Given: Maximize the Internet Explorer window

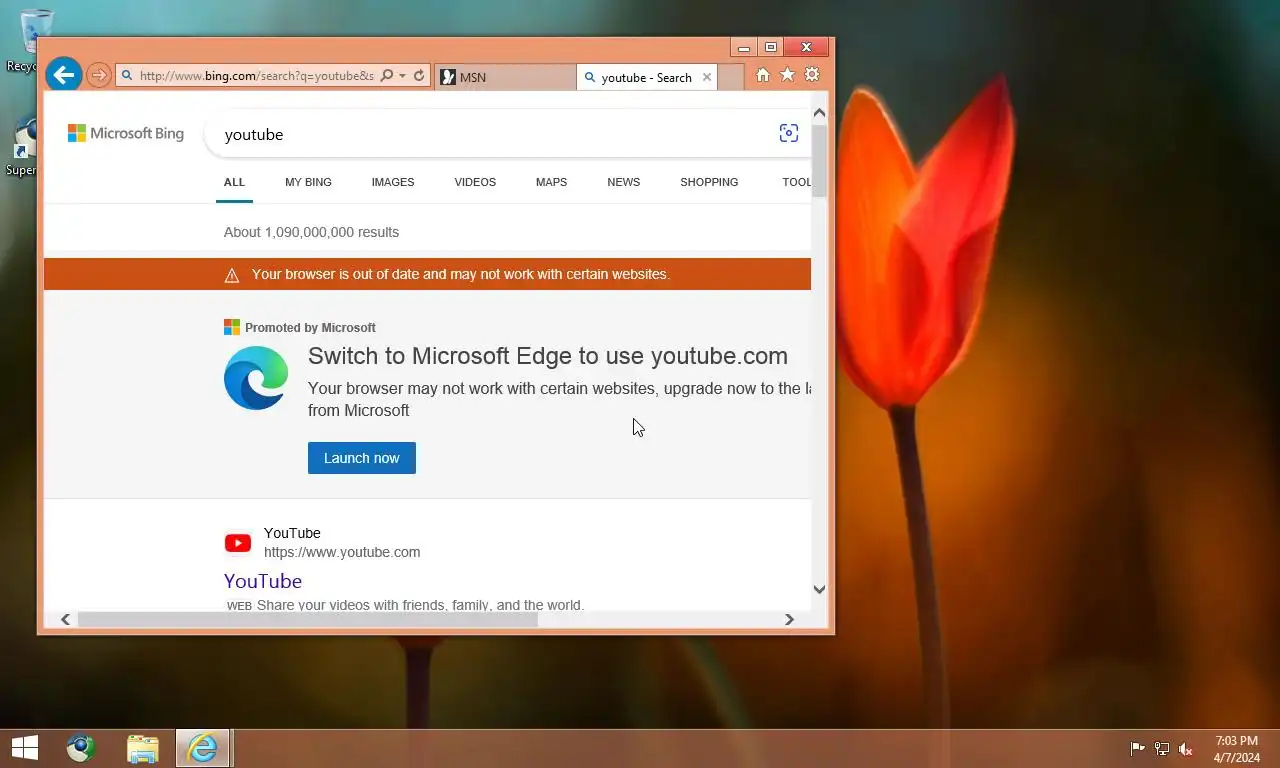Looking at the screenshot, I should (770, 47).
